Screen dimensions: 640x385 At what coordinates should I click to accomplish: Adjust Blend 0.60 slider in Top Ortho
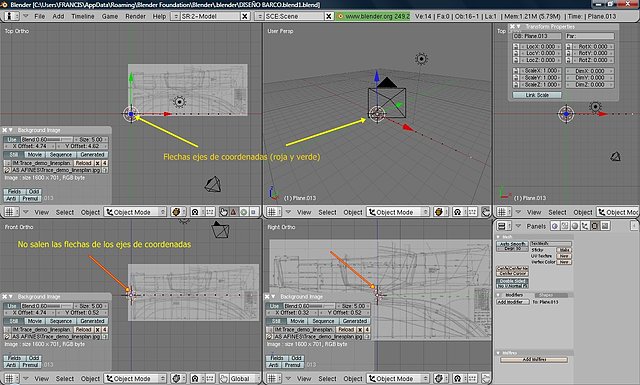tap(47, 139)
